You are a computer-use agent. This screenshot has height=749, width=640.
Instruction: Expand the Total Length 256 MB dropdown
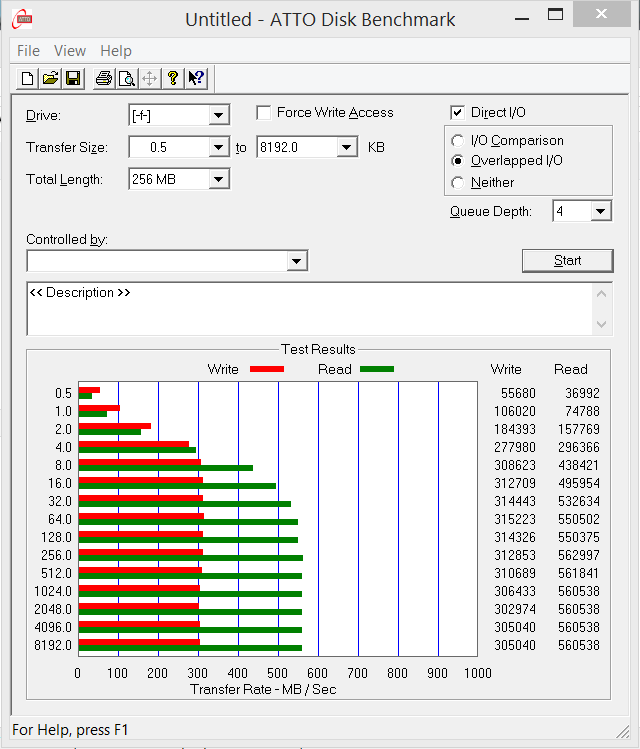(218, 180)
